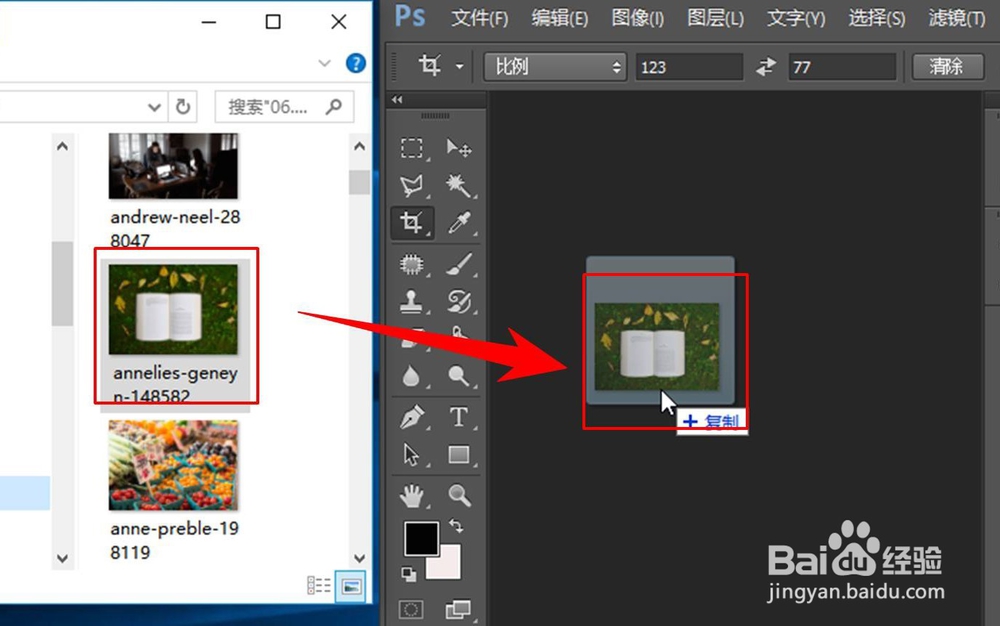Select the Polygonal Lasso tool
Screen dimensions: 1000x626
(412, 186)
